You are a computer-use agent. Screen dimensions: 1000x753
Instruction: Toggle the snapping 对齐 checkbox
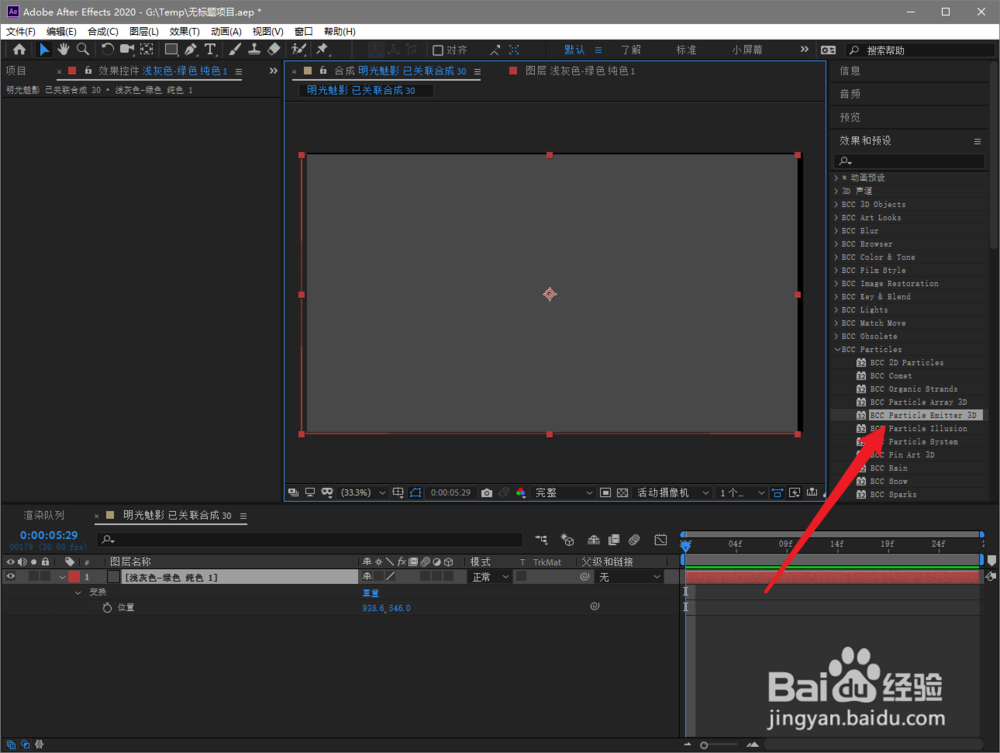(x=438, y=50)
